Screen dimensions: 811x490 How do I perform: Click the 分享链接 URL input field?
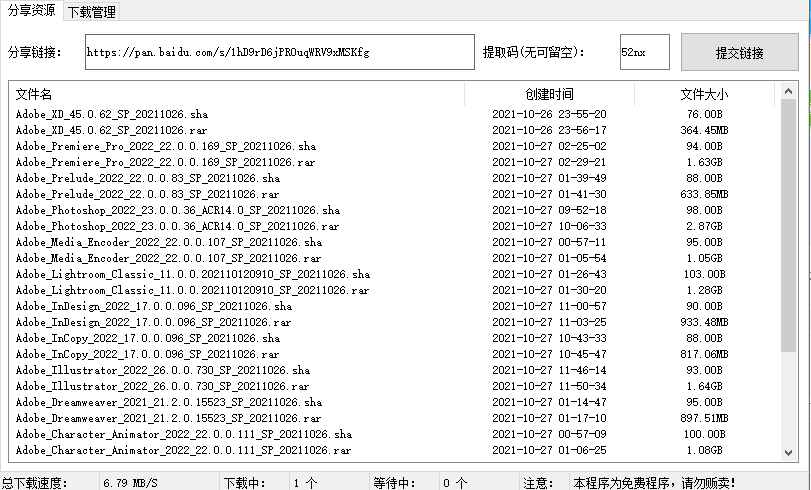pos(280,52)
